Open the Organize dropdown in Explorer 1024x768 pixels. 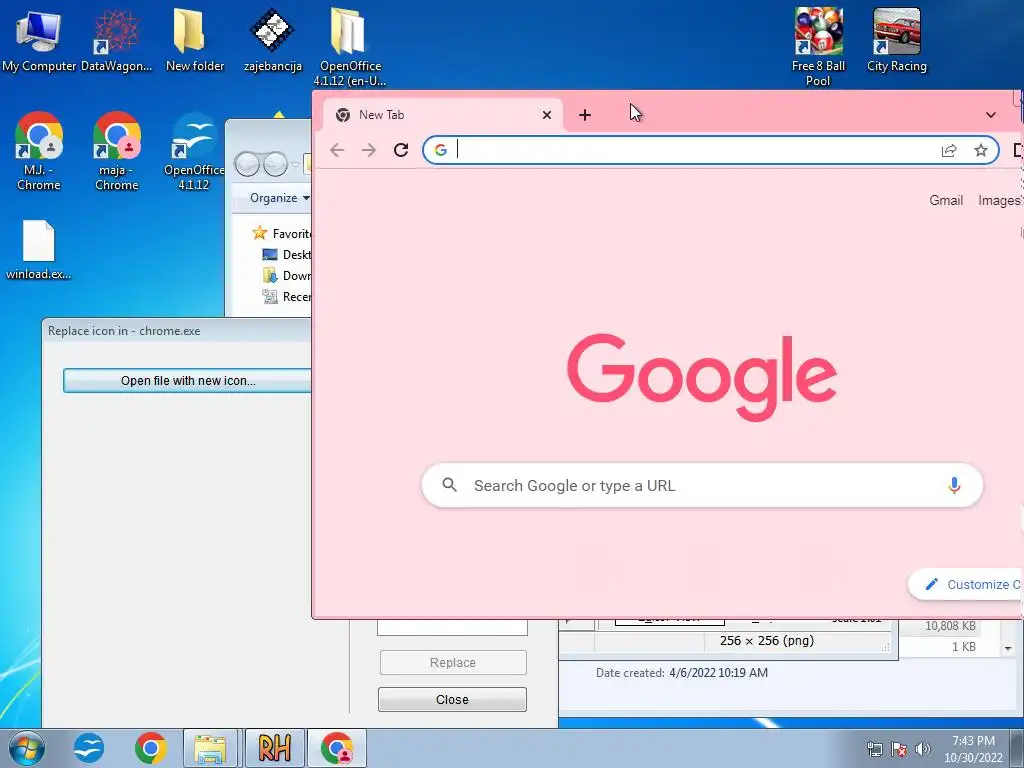280,198
